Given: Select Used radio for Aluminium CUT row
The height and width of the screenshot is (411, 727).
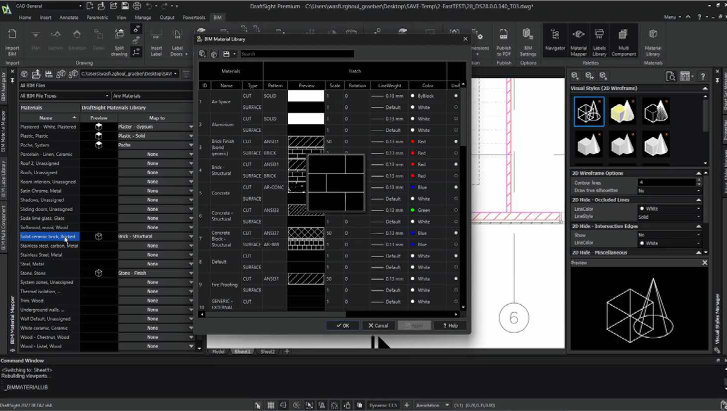Looking at the screenshot, I should (456, 119).
